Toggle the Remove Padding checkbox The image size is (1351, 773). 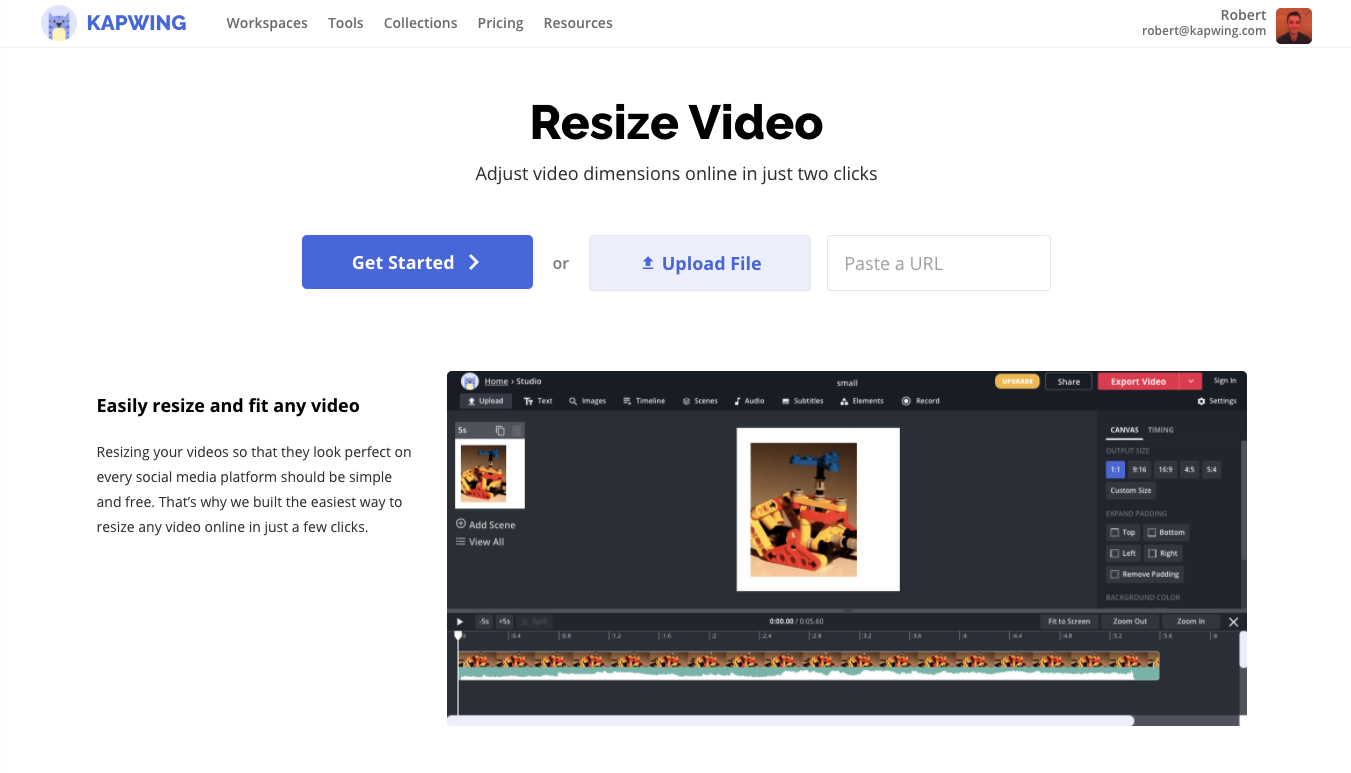click(x=1115, y=574)
